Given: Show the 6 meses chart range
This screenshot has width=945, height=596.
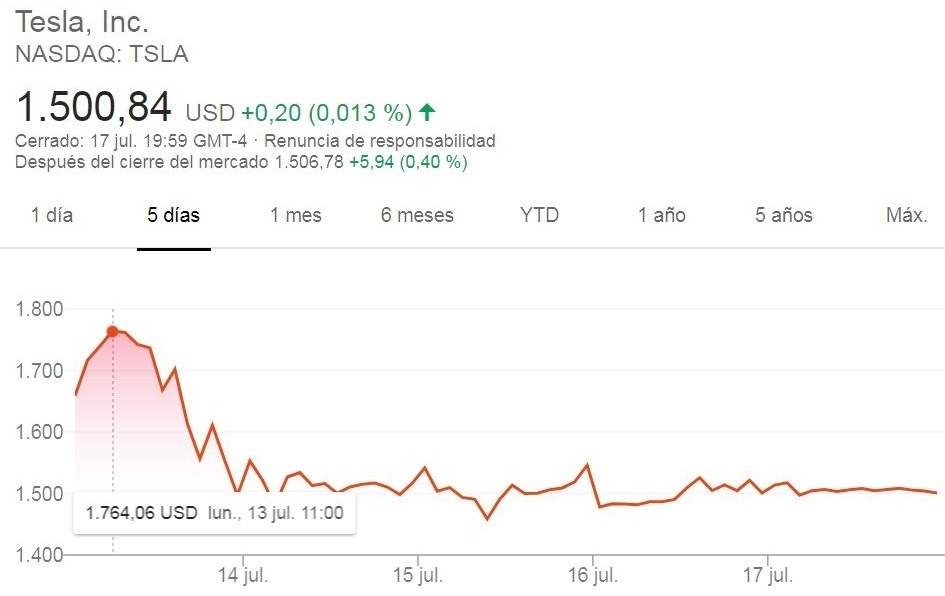Looking at the screenshot, I should pyautogui.click(x=417, y=215).
